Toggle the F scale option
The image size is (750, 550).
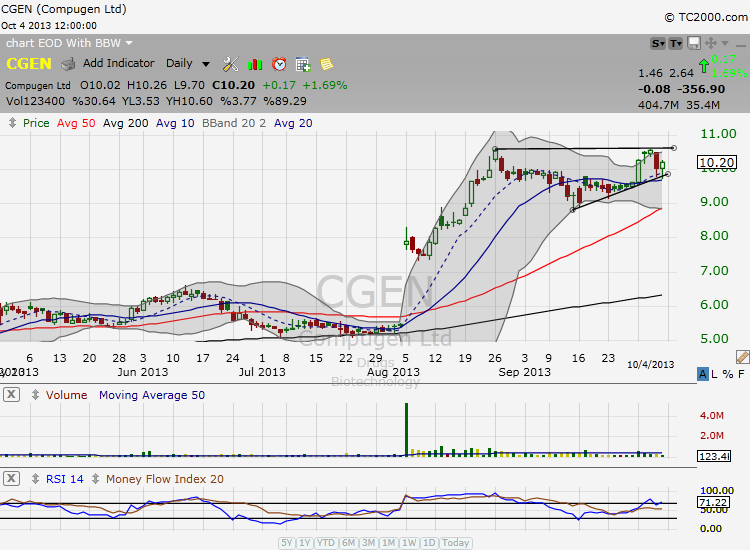click(x=741, y=374)
